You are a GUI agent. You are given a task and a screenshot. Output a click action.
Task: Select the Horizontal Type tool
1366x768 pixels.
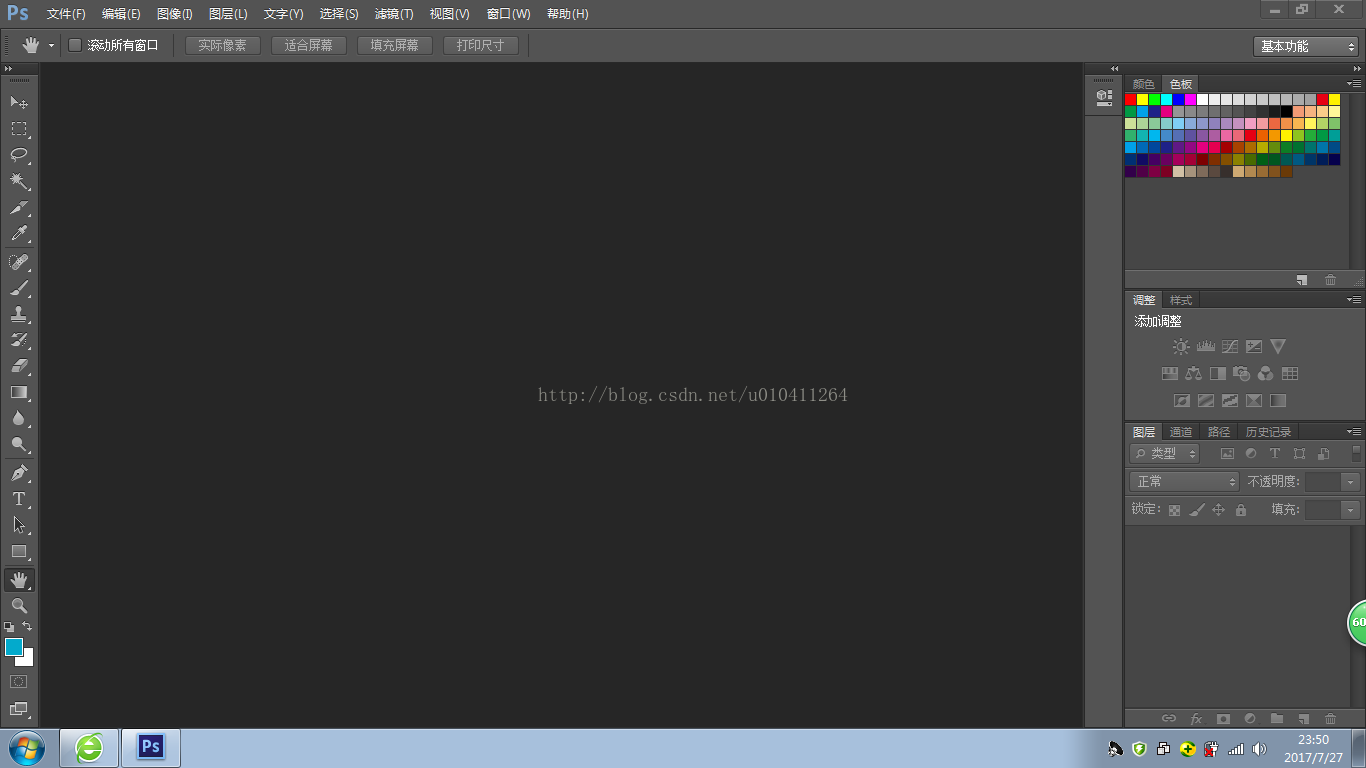click(19, 498)
